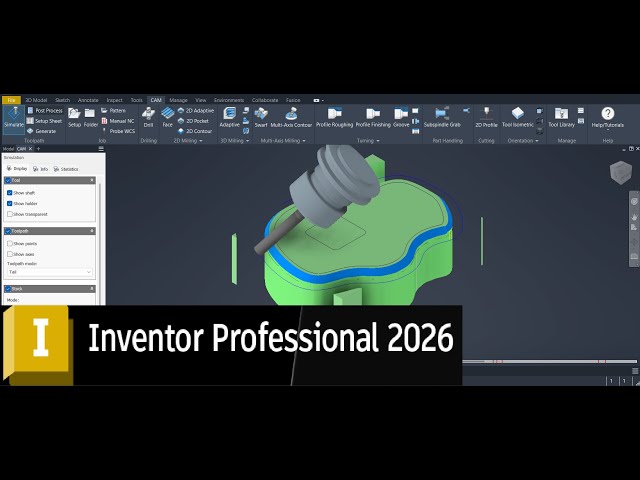Switch to the Annotate ribbon tab
The height and width of the screenshot is (480, 640).
click(x=88, y=100)
